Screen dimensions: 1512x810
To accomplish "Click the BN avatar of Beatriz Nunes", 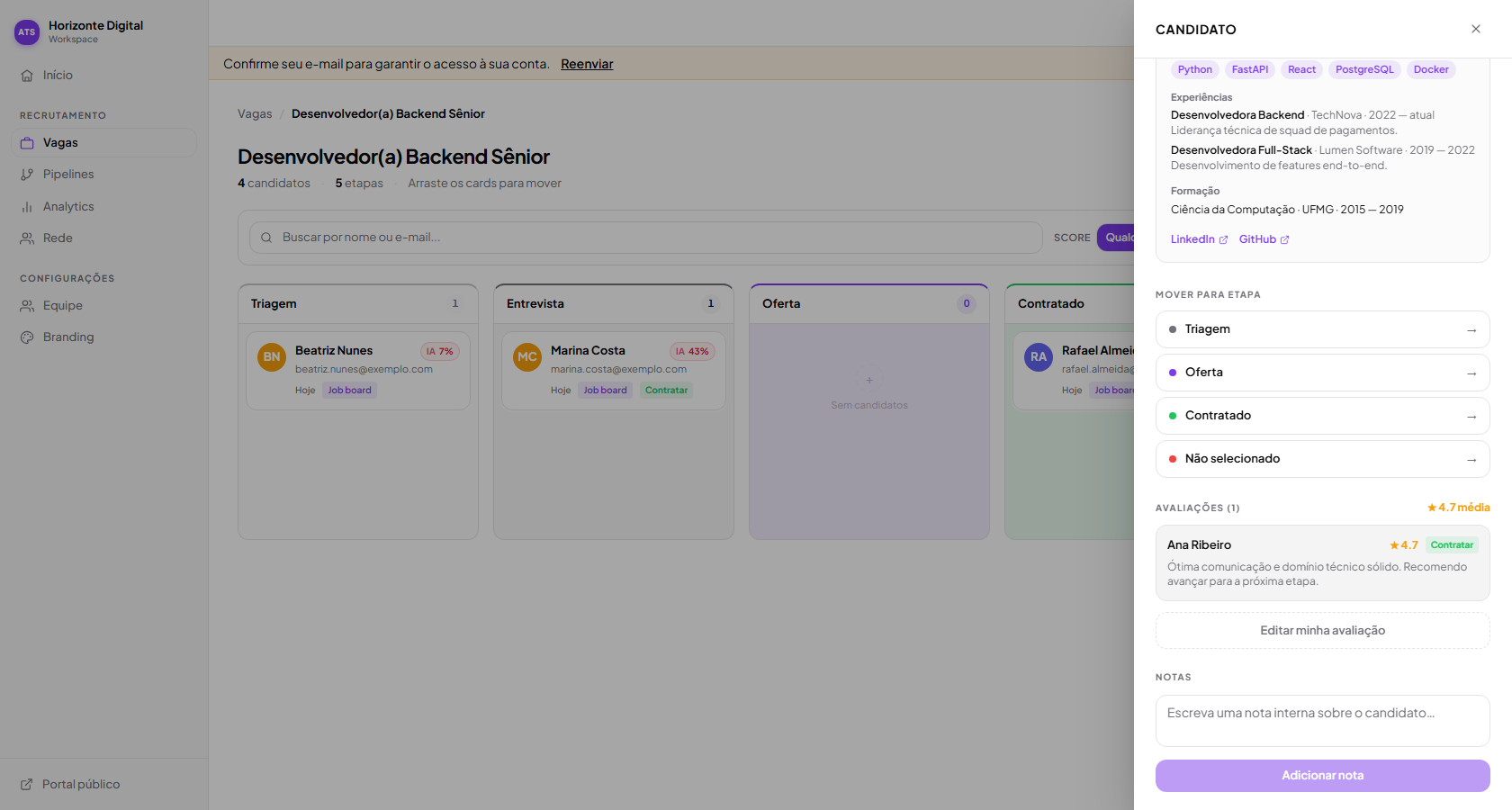I will pos(272,357).
